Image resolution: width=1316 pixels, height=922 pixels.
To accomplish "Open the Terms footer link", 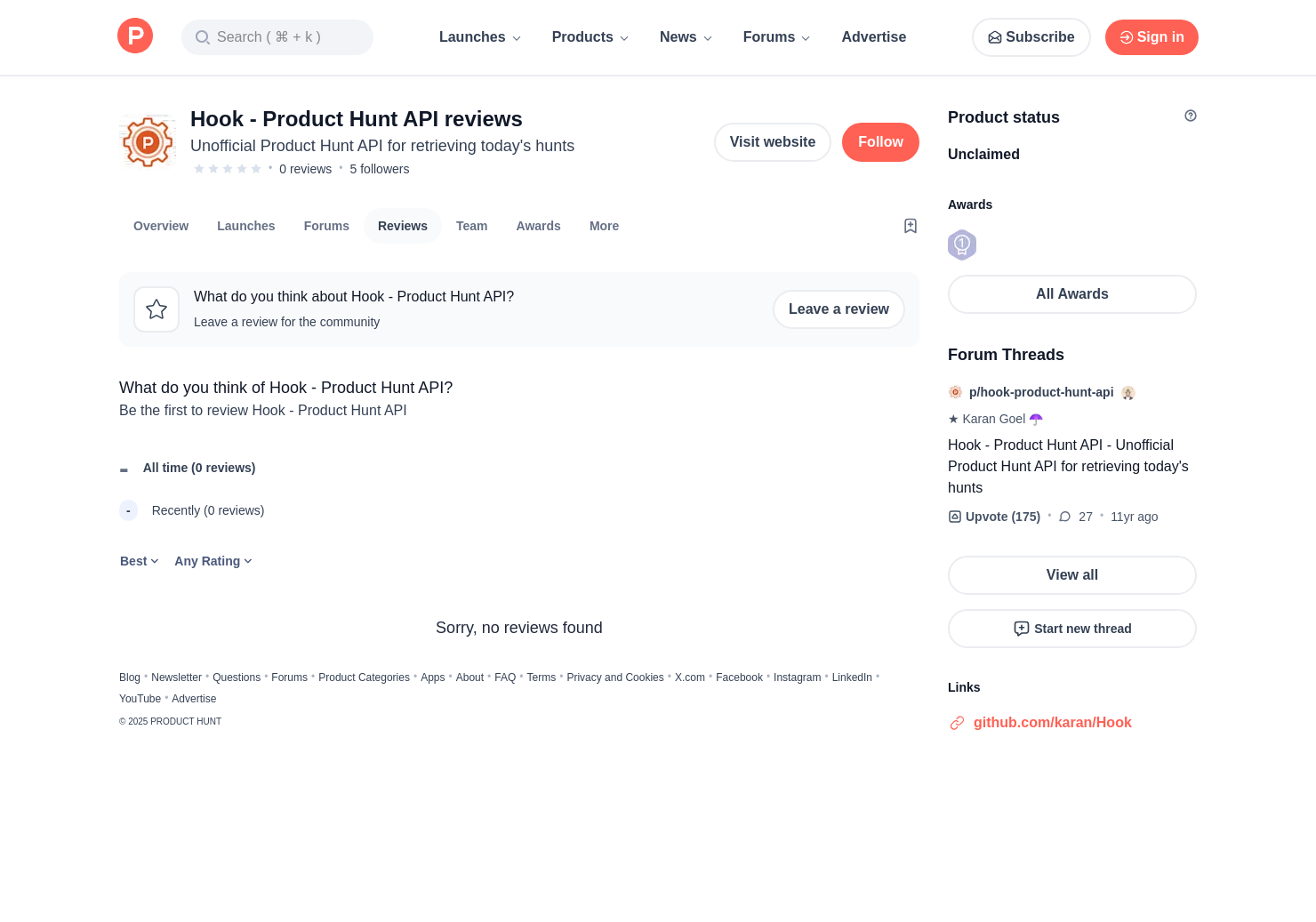I will 542,677.
